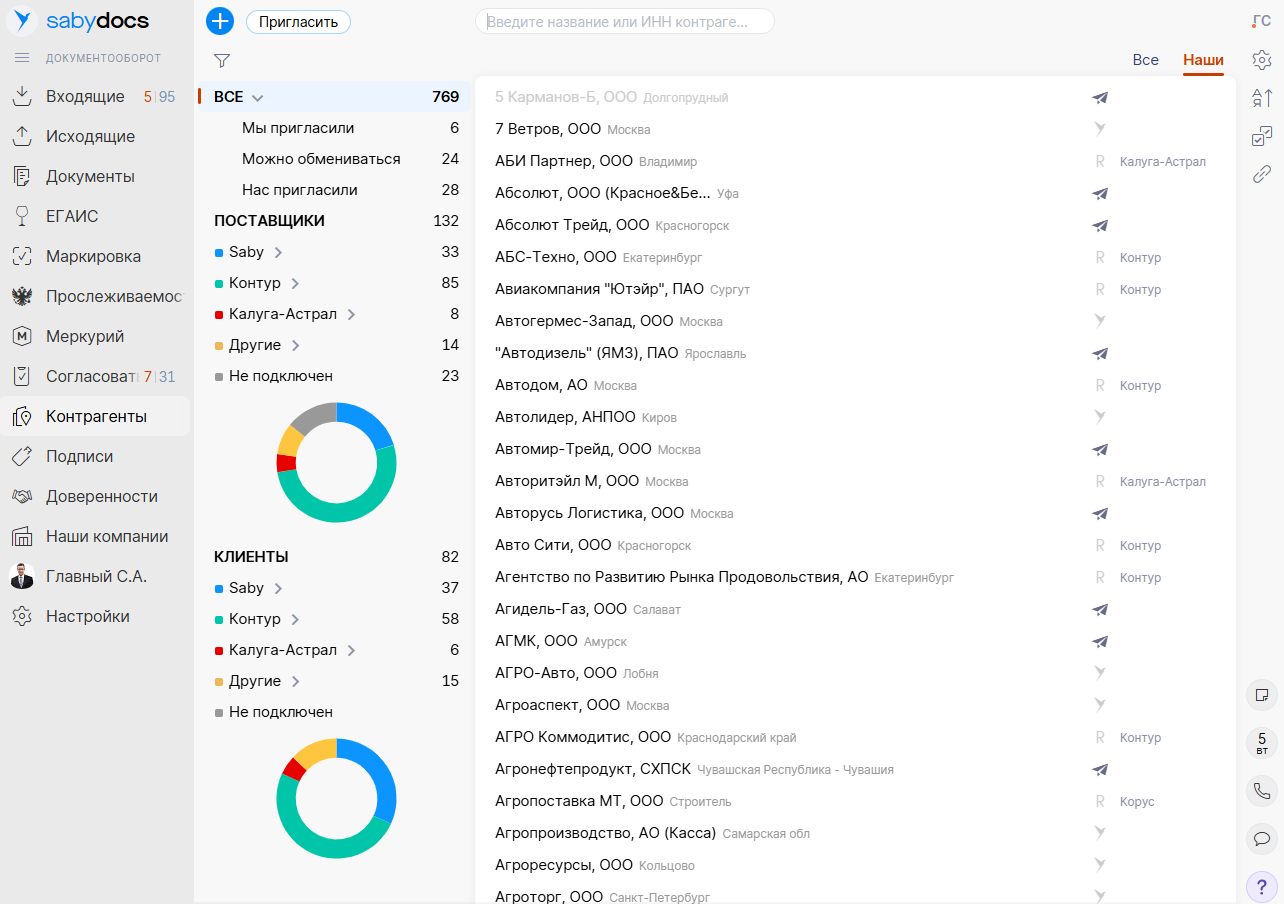Open the chat messages bubble icon
Image resolution: width=1284 pixels, height=904 pixels.
click(1262, 839)
